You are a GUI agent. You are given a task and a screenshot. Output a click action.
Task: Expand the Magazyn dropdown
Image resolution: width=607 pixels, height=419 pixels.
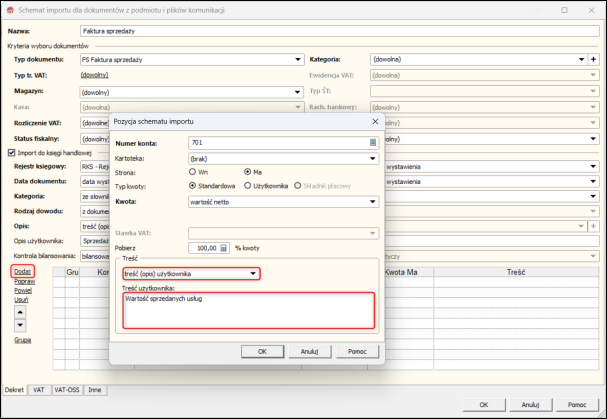(297, 92)
